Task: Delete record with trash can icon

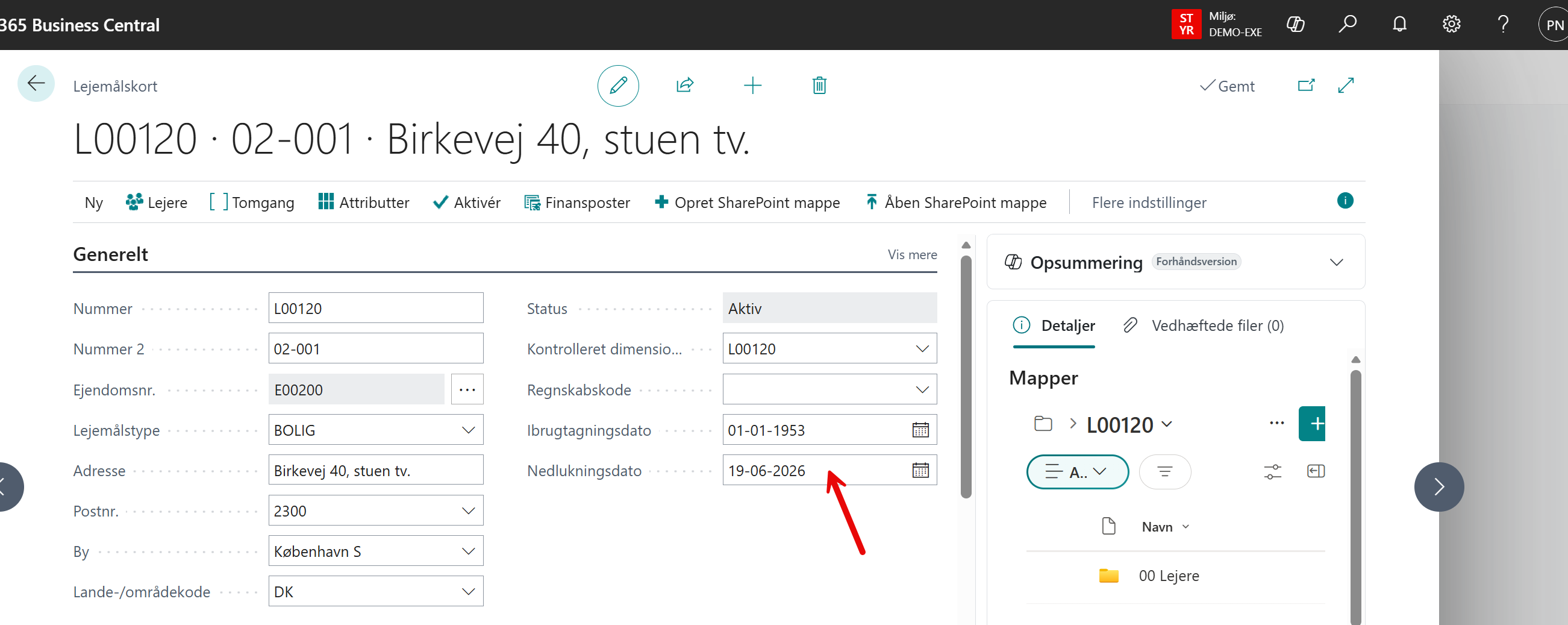Action: point(819,86)
